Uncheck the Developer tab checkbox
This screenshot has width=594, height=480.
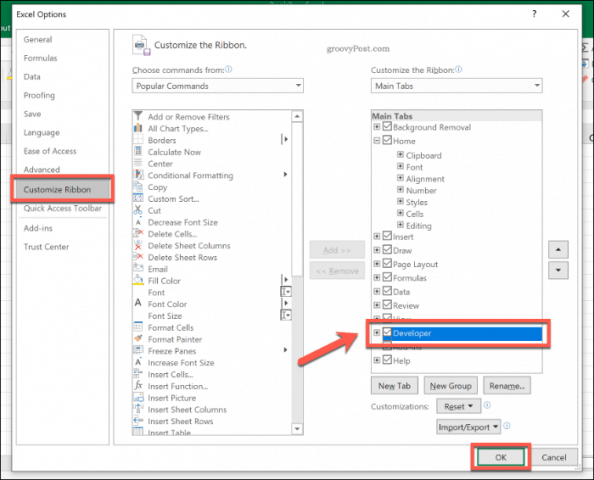[387, 332]
